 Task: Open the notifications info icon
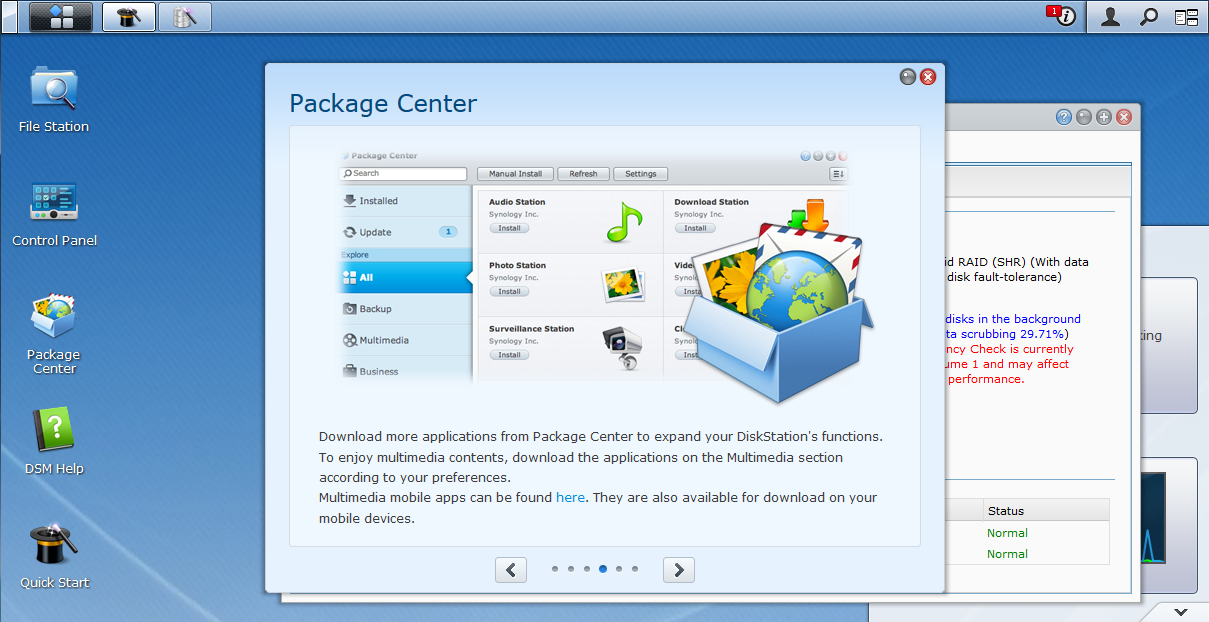pyautogui.click(x=1064, y=16)
